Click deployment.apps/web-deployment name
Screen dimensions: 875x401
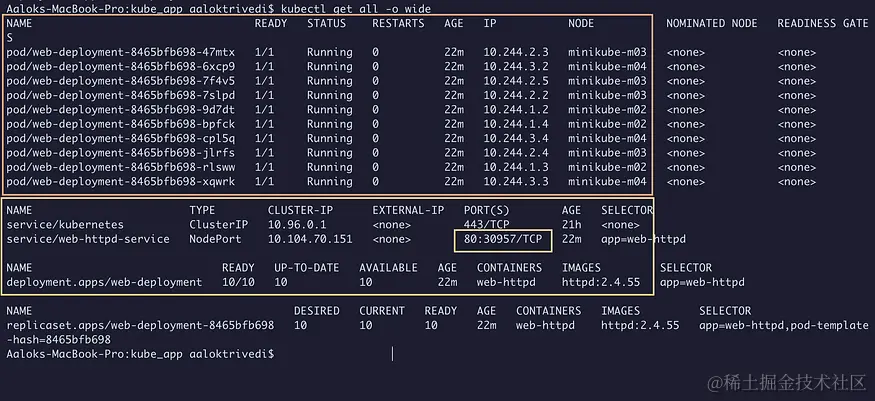(x=104, y=282)
